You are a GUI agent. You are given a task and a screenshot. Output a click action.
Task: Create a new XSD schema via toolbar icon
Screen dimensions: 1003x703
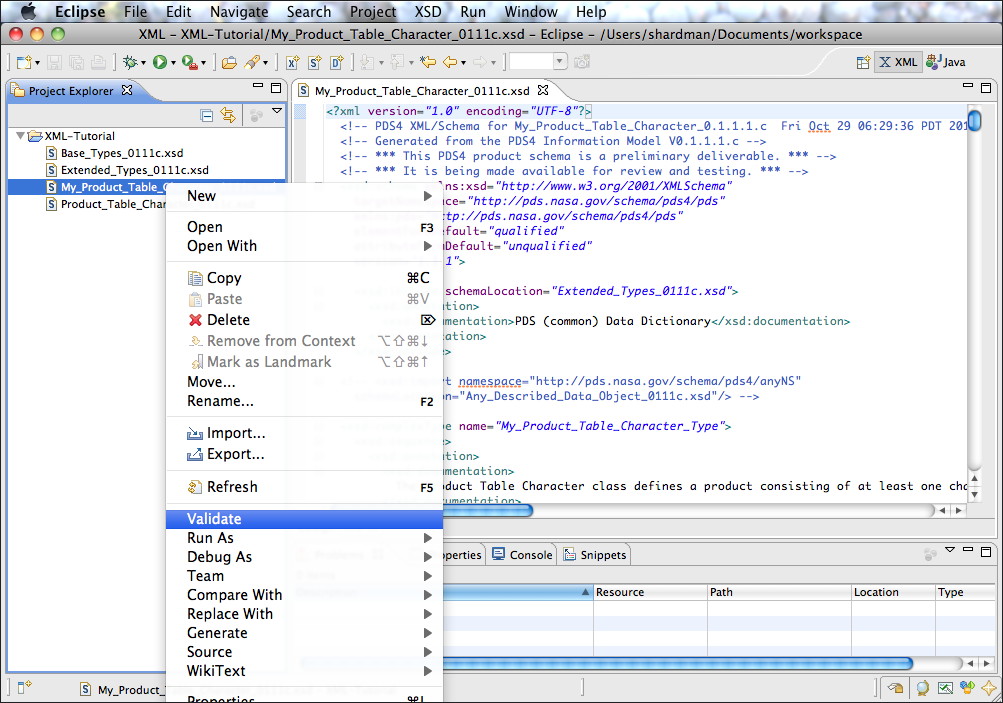[314, 62]
